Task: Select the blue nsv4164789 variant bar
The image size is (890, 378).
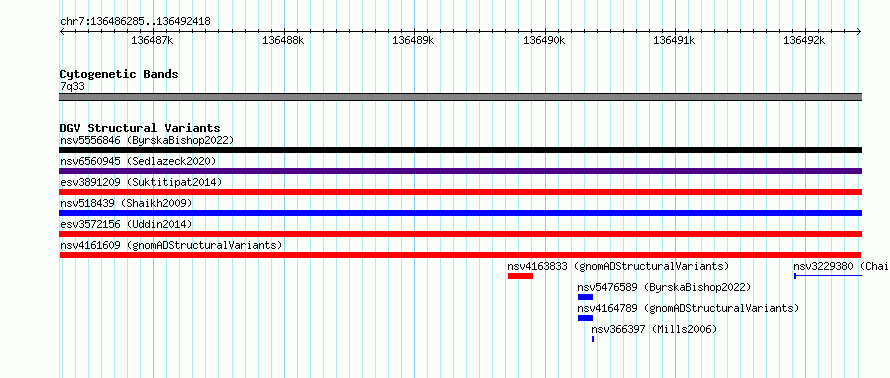Action: click(585, 318)
